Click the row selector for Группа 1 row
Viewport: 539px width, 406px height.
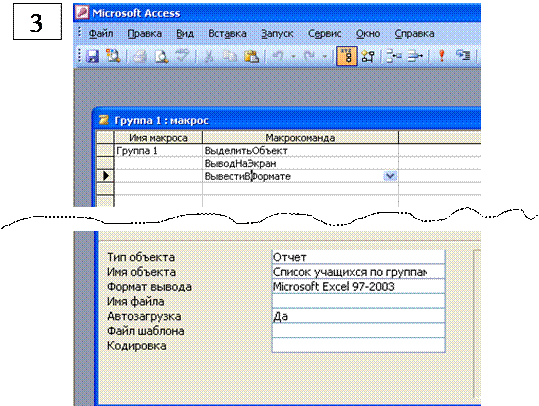105,150
